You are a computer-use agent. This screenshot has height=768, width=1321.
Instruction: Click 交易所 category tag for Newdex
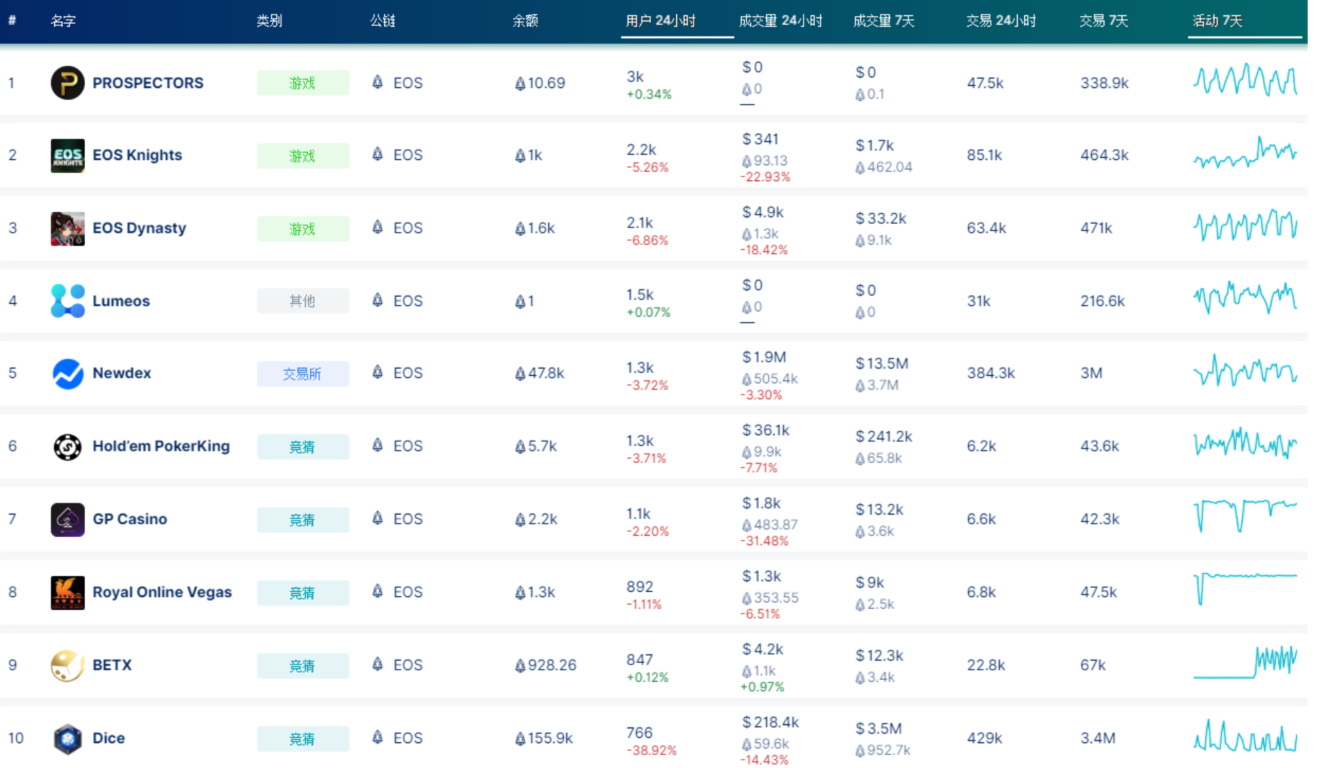(x=303, y=373)
